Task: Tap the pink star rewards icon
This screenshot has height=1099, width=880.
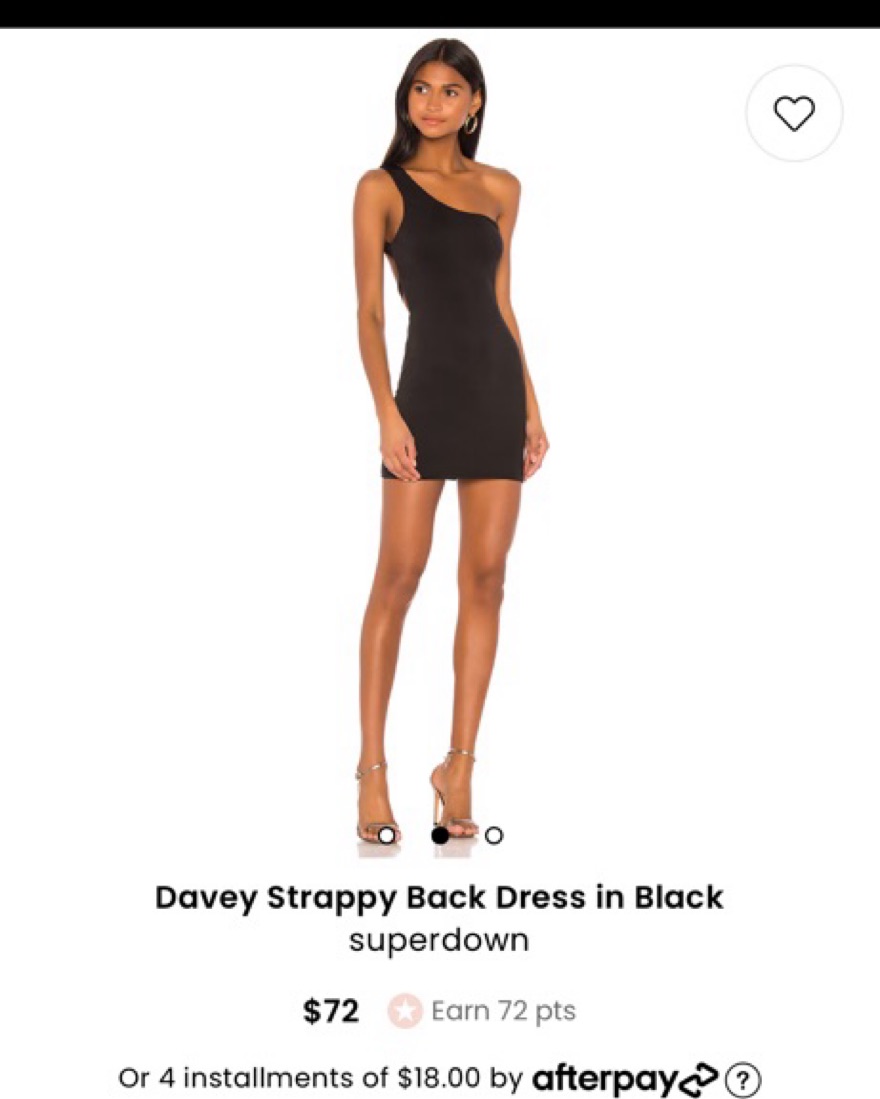Action: click(405, 1011)
